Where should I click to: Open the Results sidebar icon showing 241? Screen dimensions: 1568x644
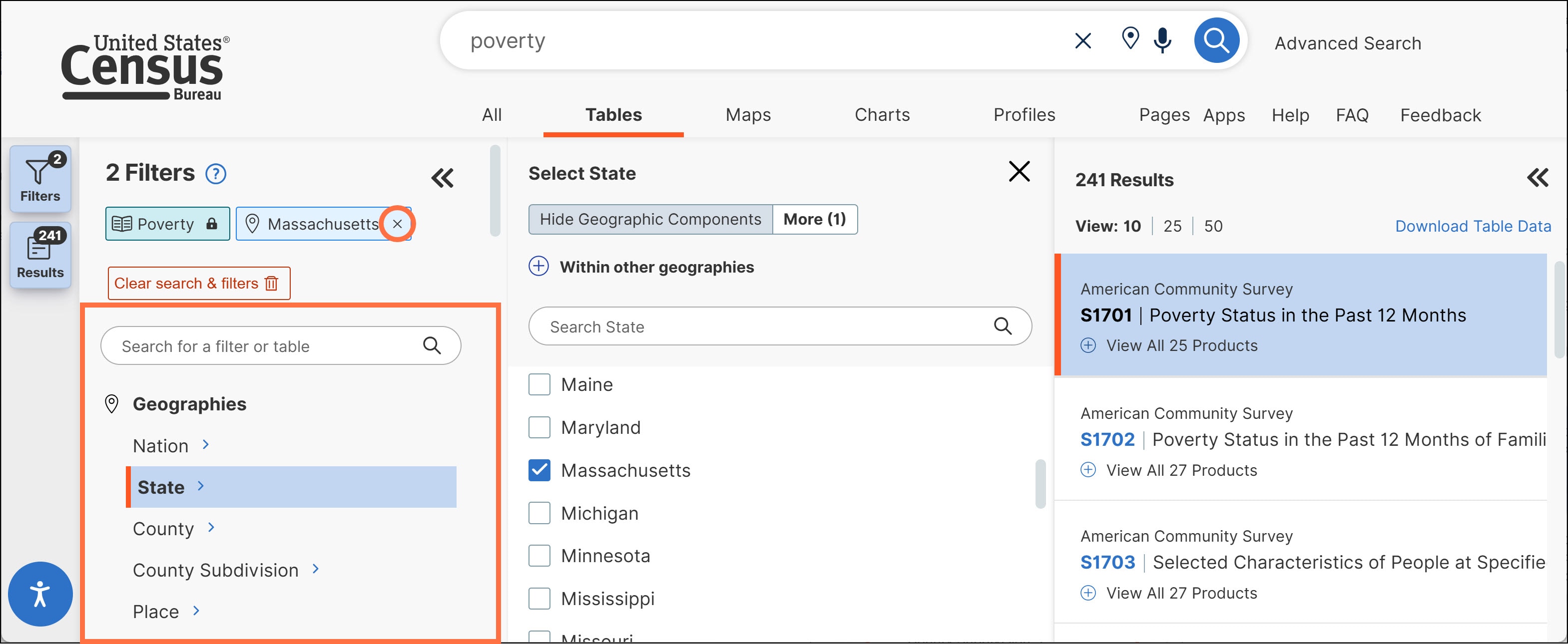click(x=40, y=254)
